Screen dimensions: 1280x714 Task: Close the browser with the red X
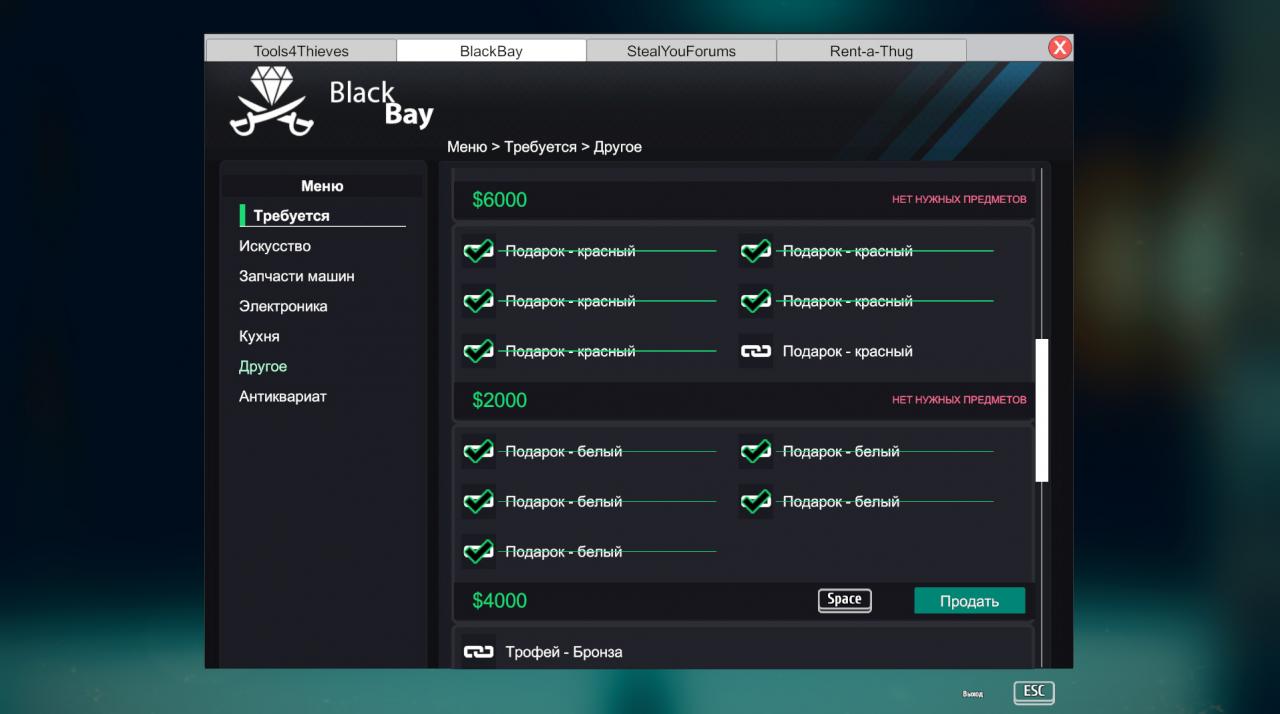[x=1059, y=47]
